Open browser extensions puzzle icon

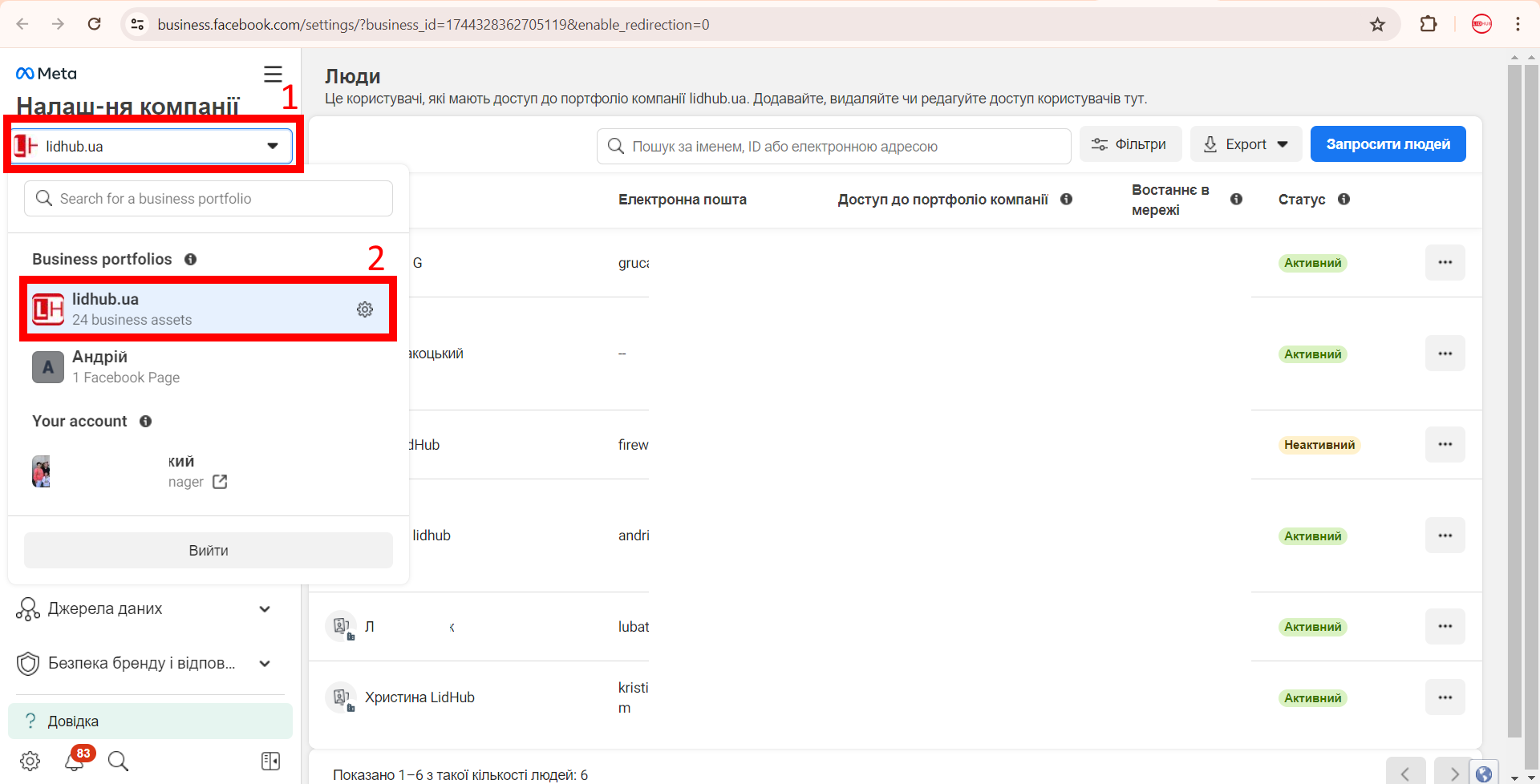(1429, 24)
